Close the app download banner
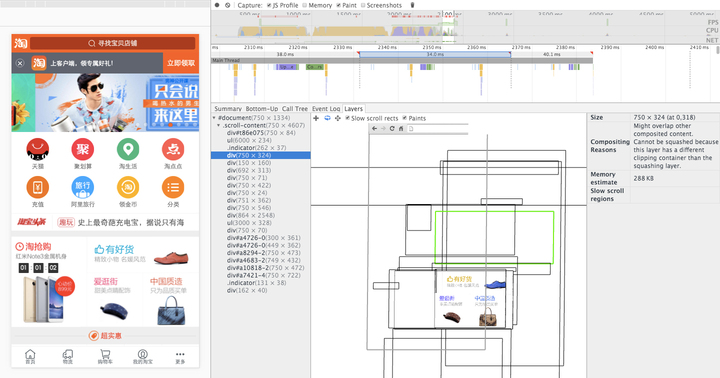The image size is (720, 378). tap(20, 63)
